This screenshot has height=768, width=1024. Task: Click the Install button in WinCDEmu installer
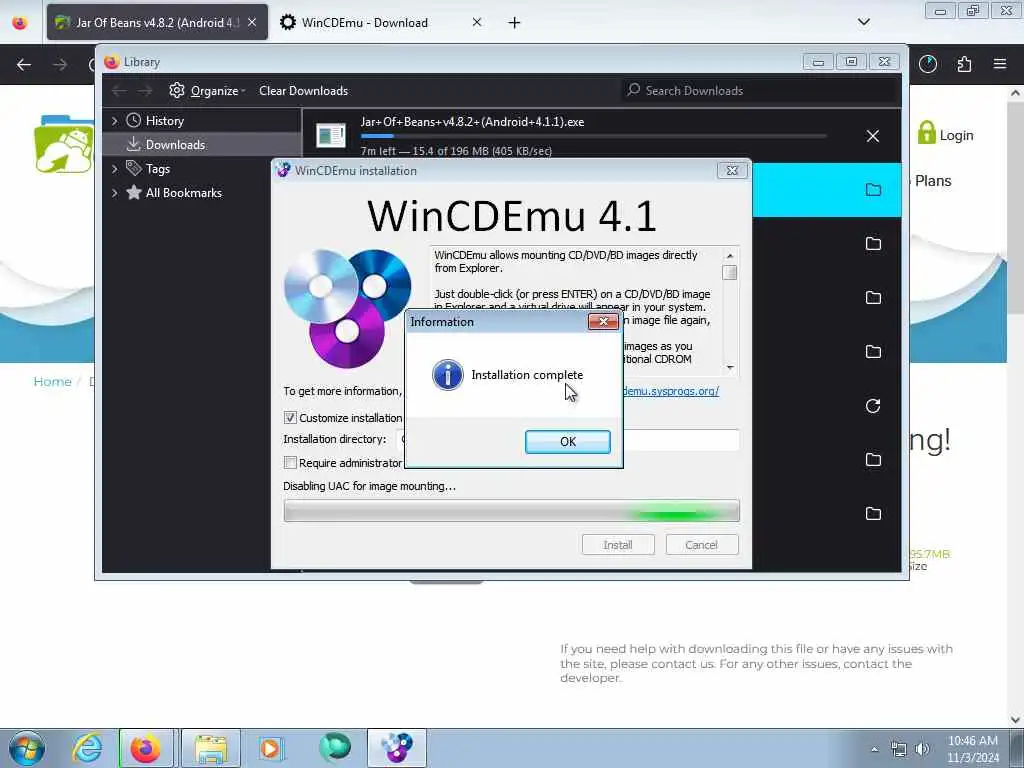(x=617, y=545)
